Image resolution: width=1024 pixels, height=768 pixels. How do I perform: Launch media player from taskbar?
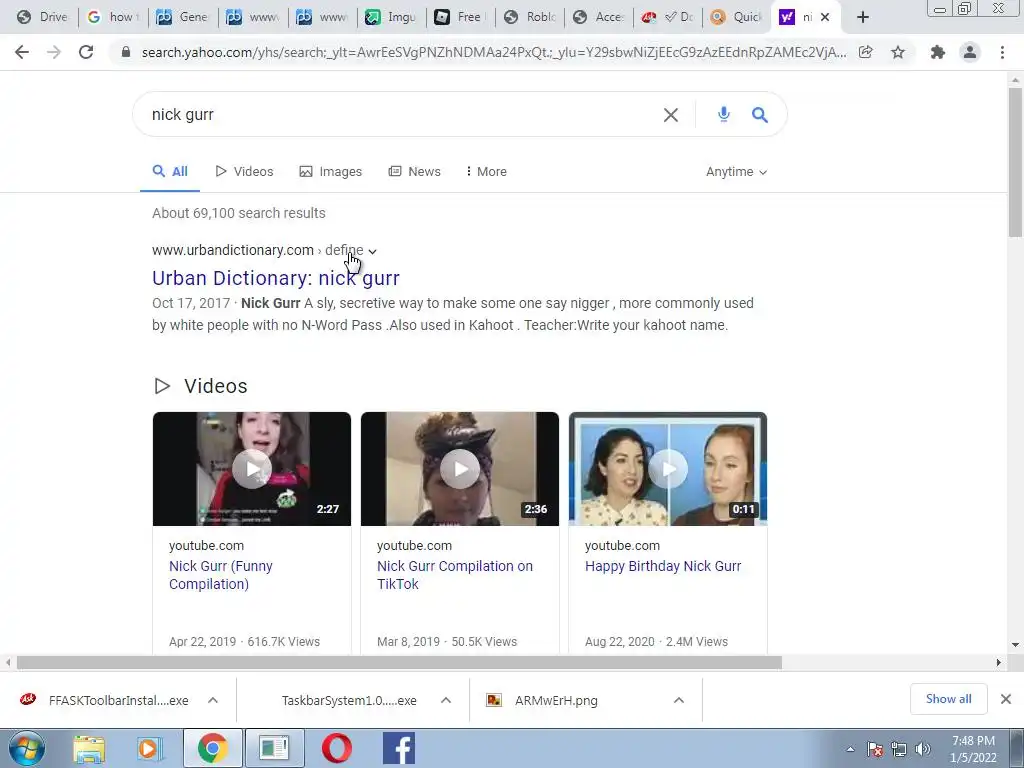pos(149,748)
